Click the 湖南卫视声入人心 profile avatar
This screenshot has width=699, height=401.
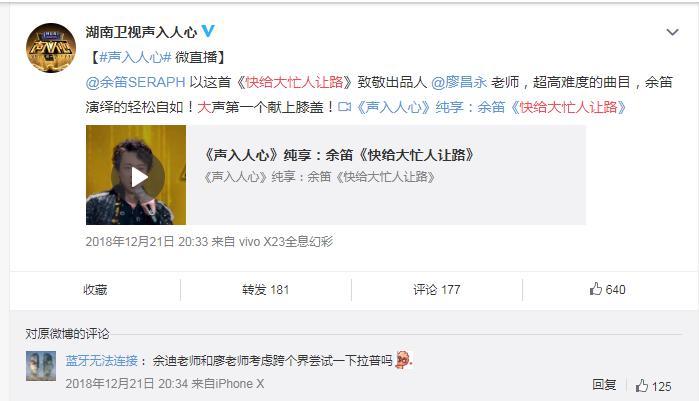pos(51,48)
